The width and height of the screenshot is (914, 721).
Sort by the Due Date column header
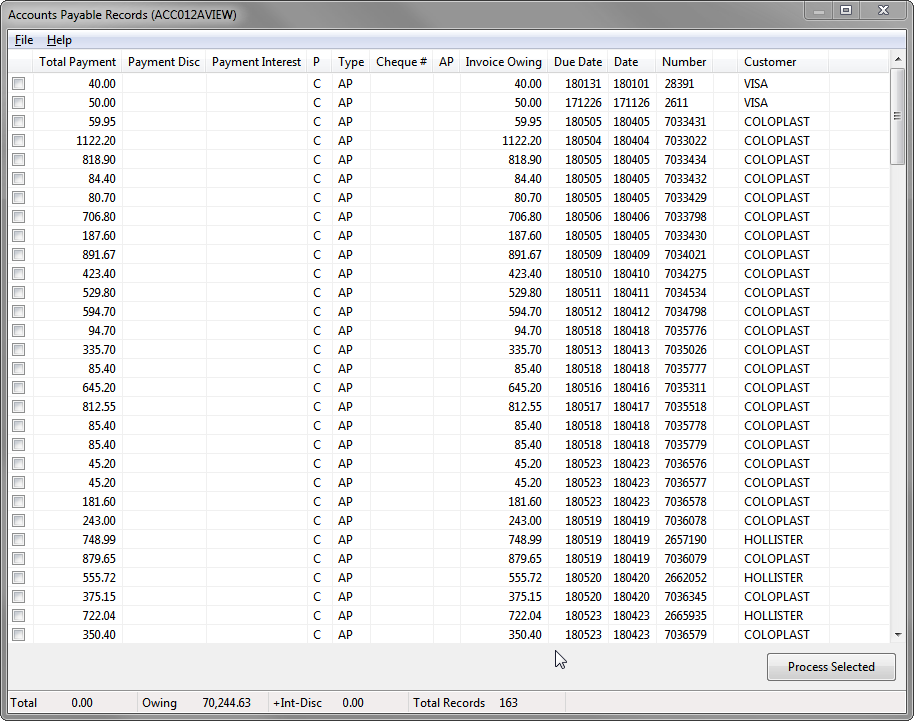(578, 62)
